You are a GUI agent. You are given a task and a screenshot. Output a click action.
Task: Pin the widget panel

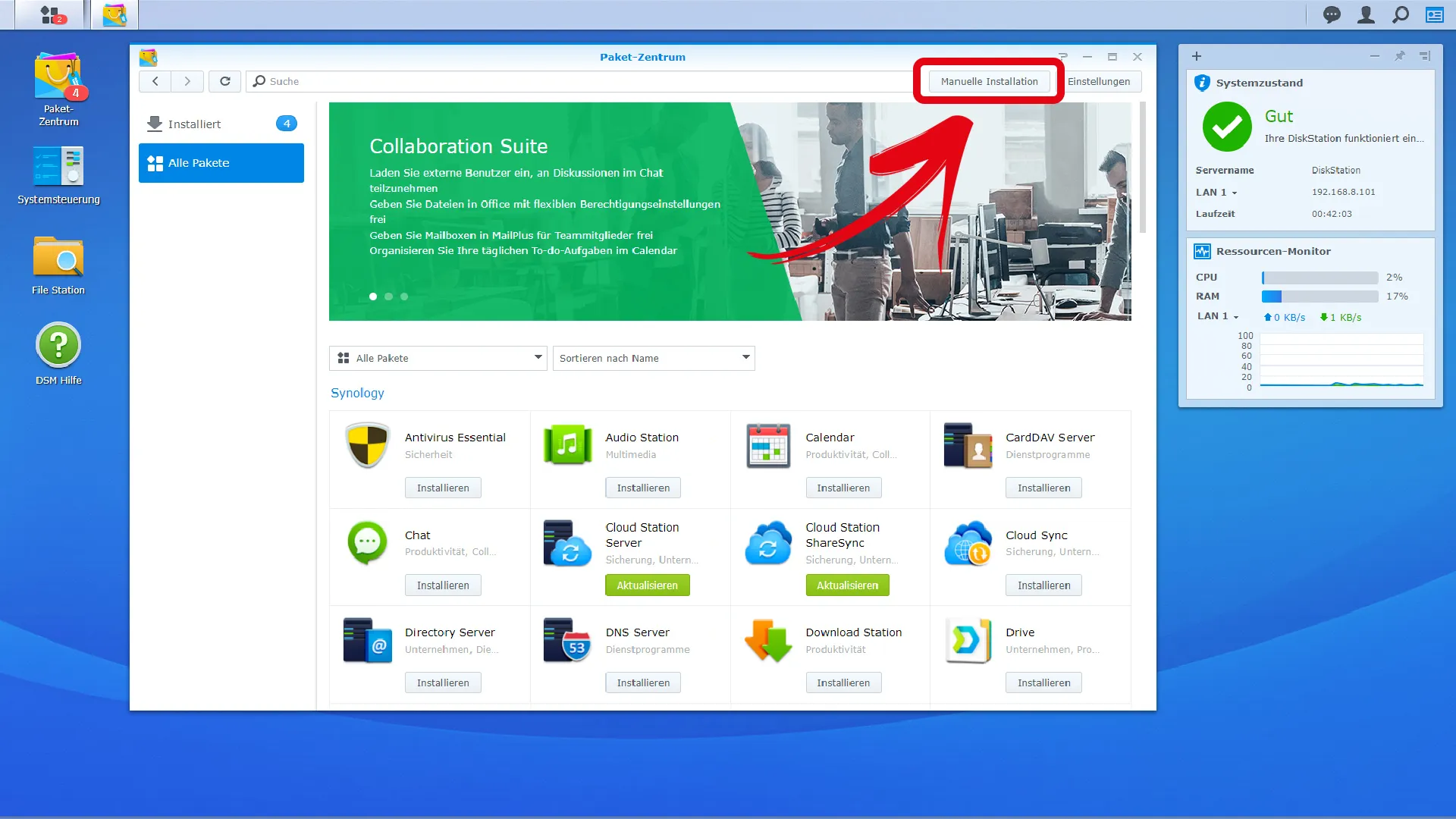(x=1400, y=56)
